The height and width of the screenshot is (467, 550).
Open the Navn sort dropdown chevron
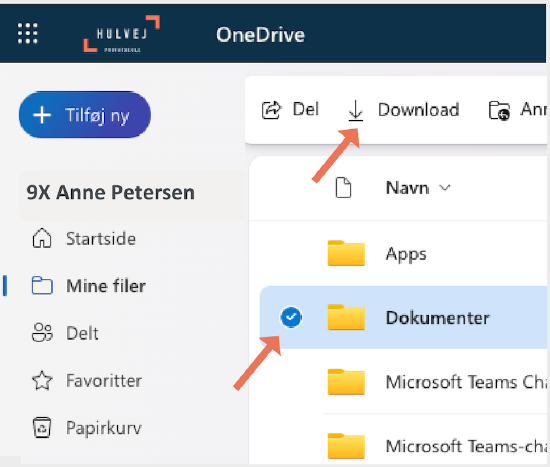point(445,188)
